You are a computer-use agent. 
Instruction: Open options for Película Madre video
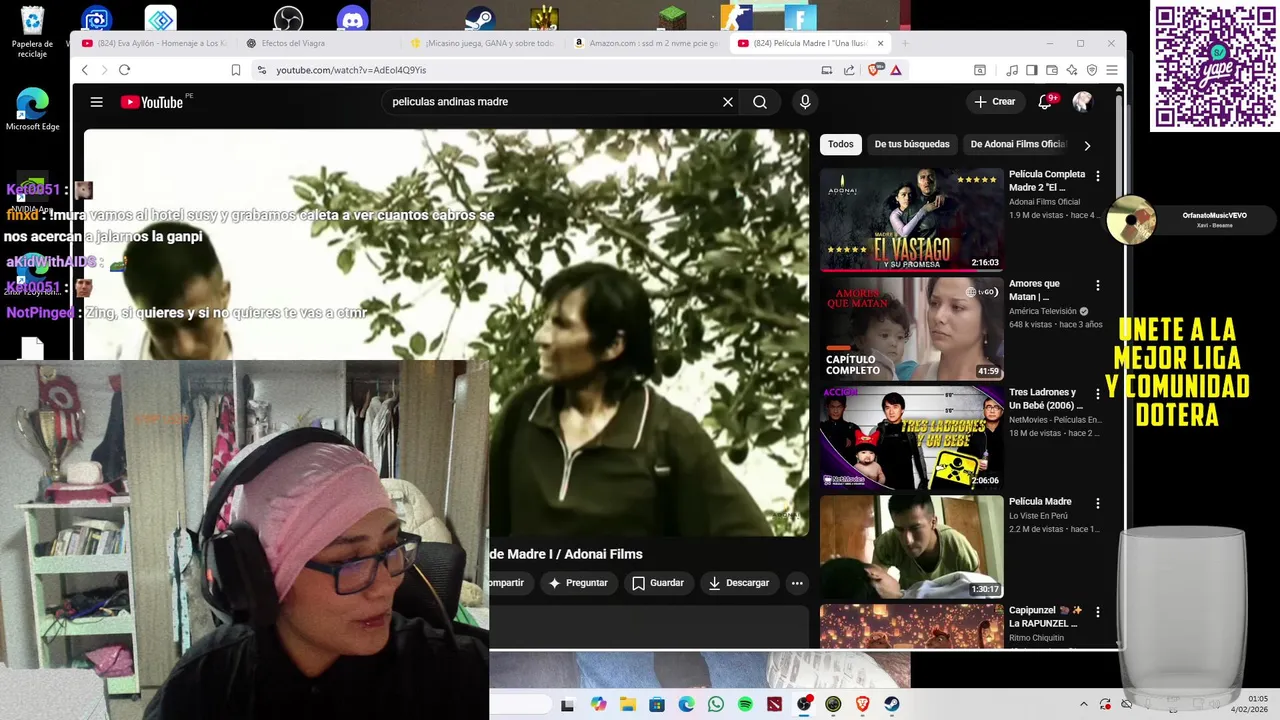tap(1097, 503)
